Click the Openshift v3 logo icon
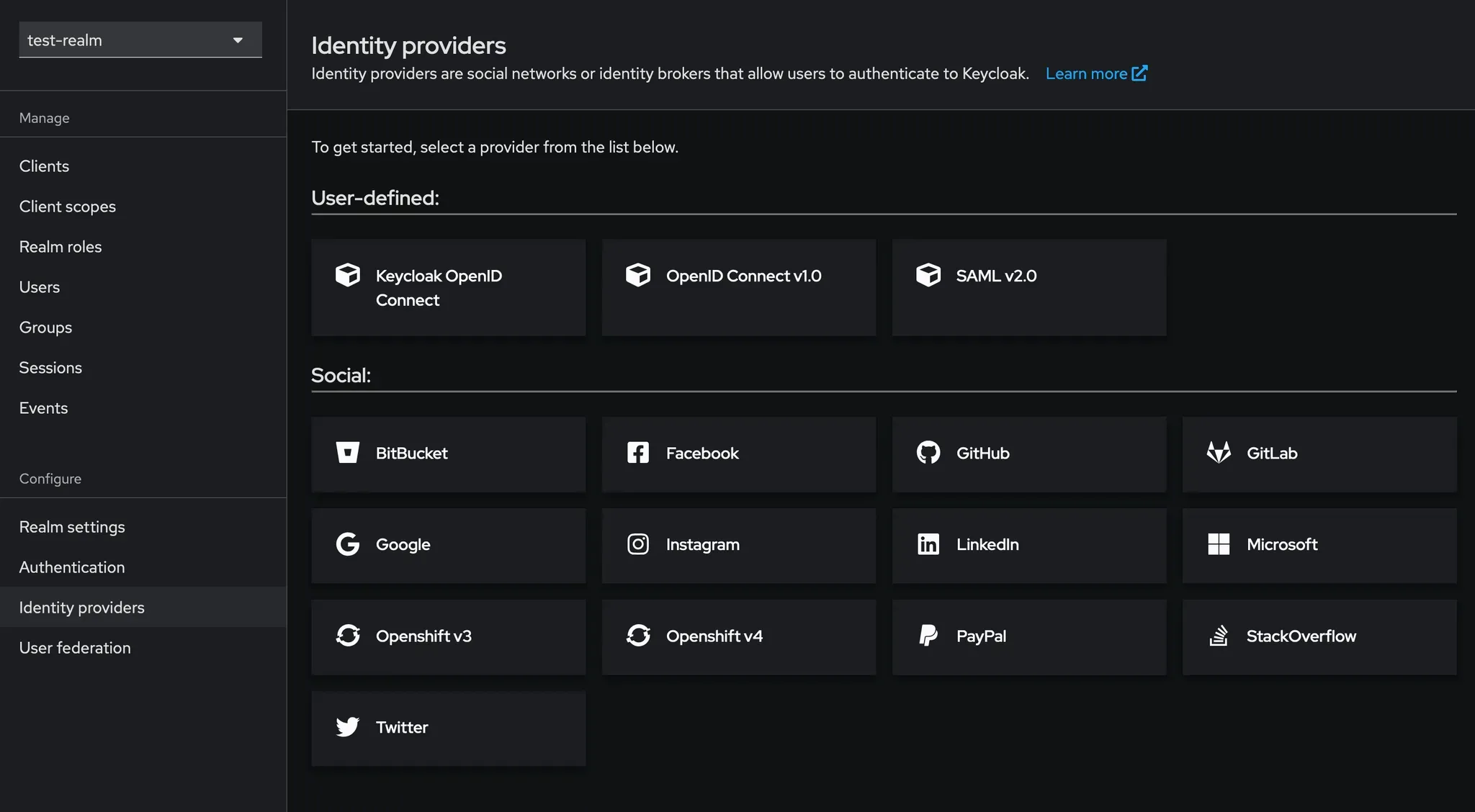Image resolution: width=1475 pixels, height=812 pixels. click(x=348, y=636)
